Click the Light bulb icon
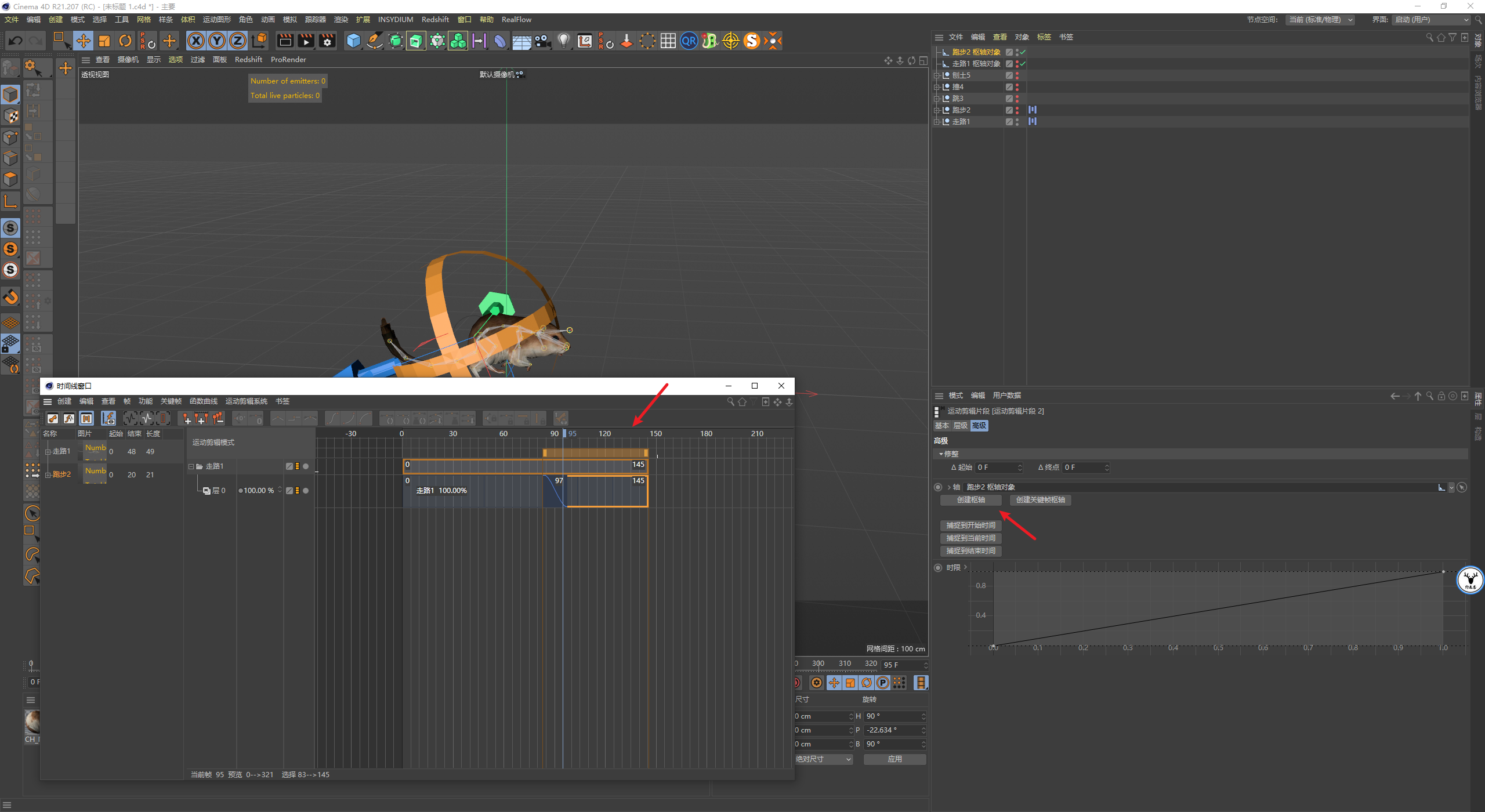 tap(563, 41)
